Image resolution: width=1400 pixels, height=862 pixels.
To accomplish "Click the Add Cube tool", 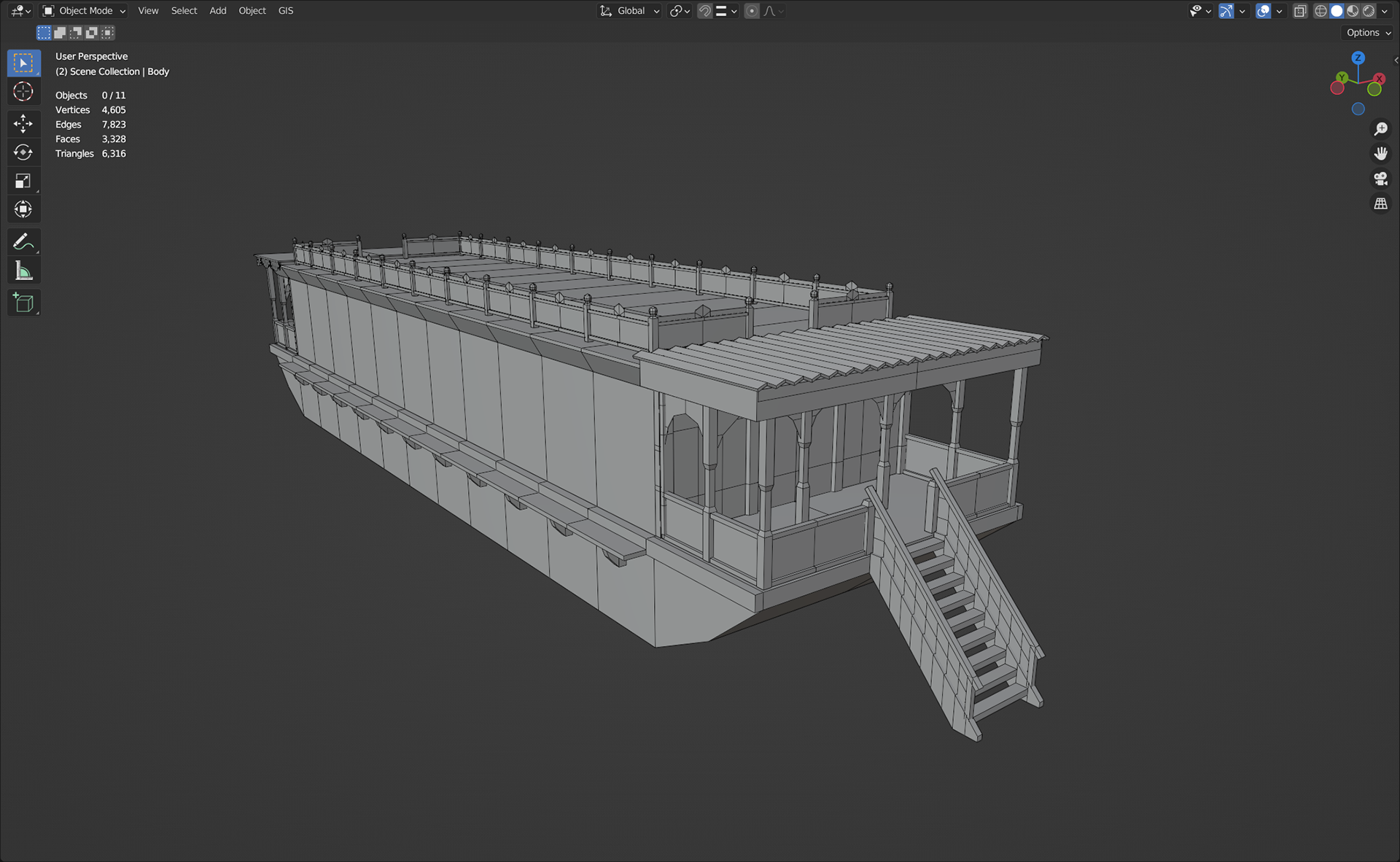I will pos(23,303).
